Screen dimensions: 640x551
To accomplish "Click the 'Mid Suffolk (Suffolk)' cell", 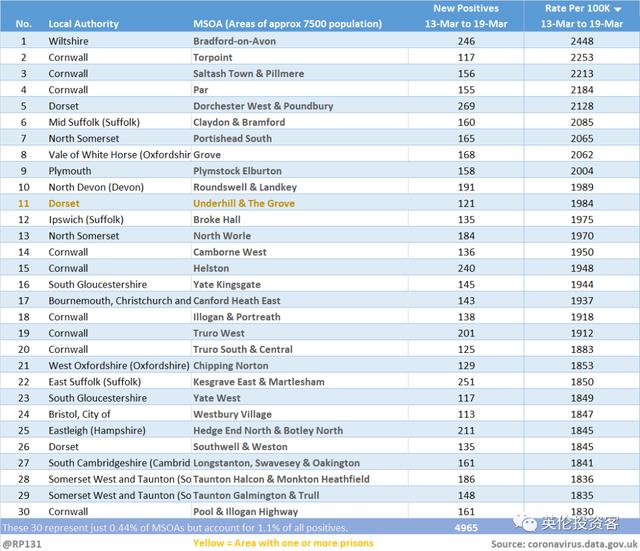I will [x=94, y=122].
